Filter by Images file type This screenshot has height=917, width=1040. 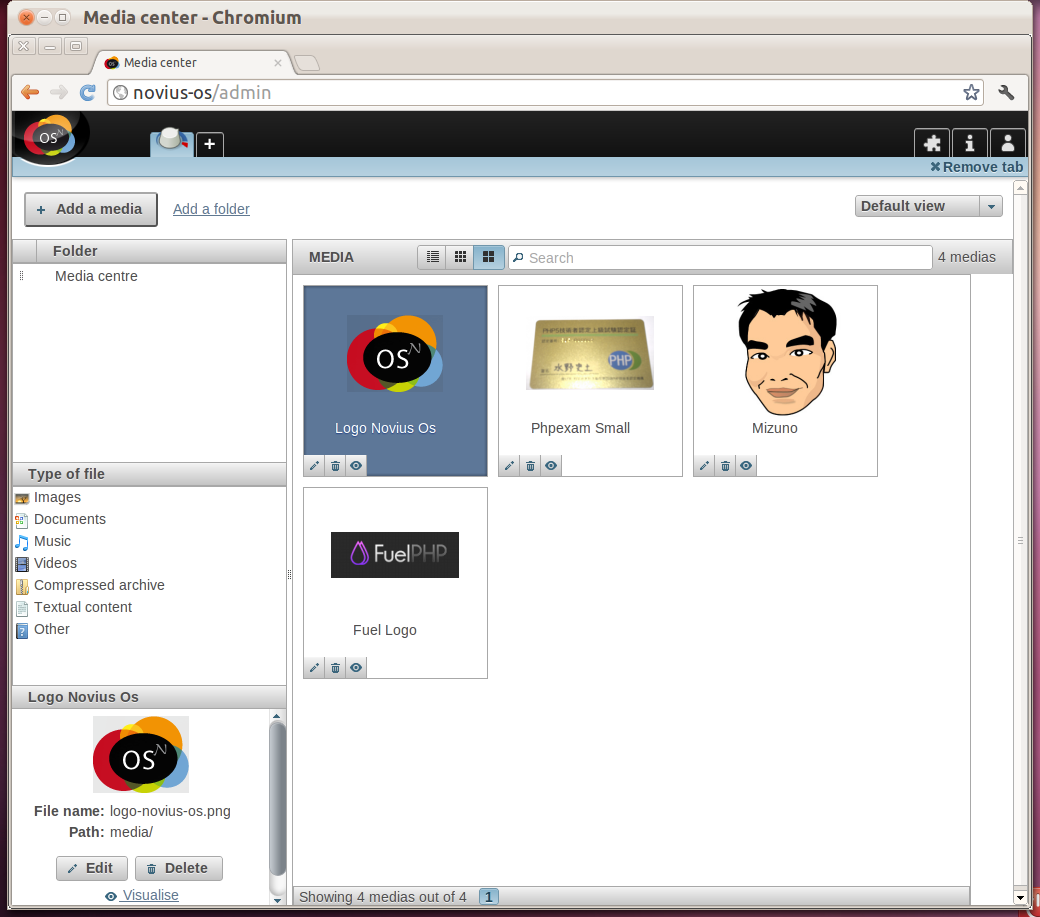click(x=57, y=497)
